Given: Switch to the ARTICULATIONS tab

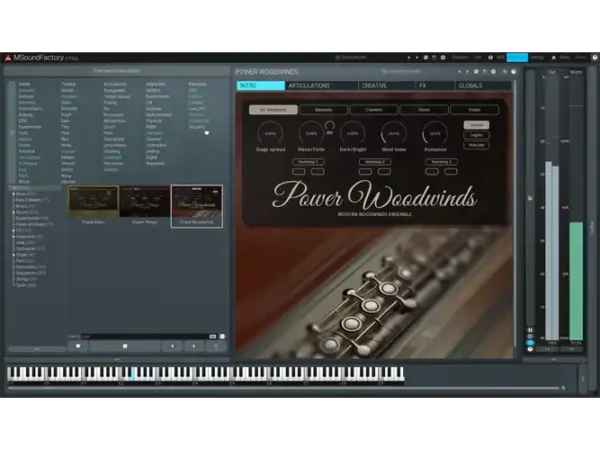Looking at the screenshot, I should [x=322, y=86].
